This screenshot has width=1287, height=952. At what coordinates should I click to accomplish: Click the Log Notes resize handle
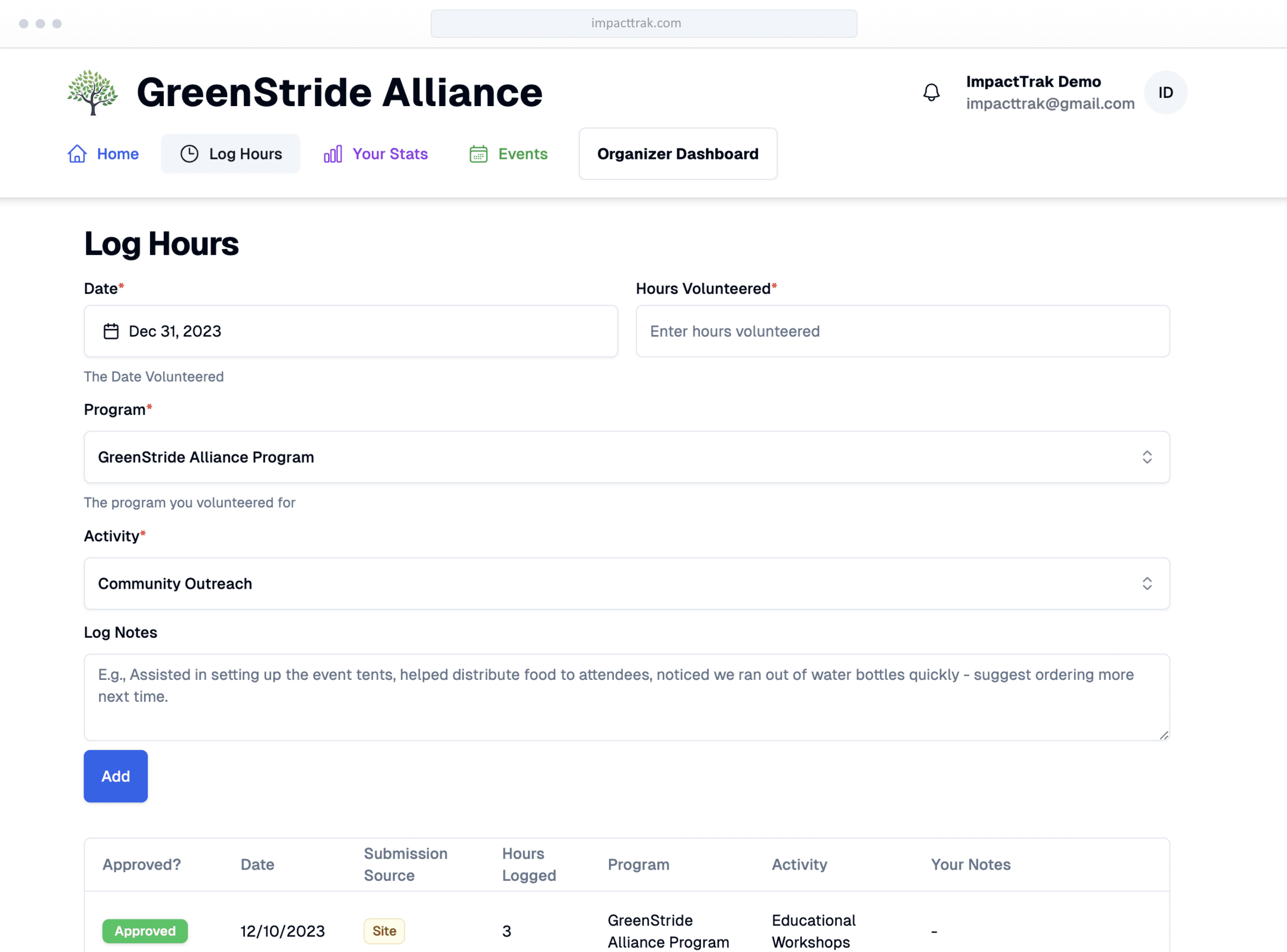pyautogui.click(x=1164, y=735)
